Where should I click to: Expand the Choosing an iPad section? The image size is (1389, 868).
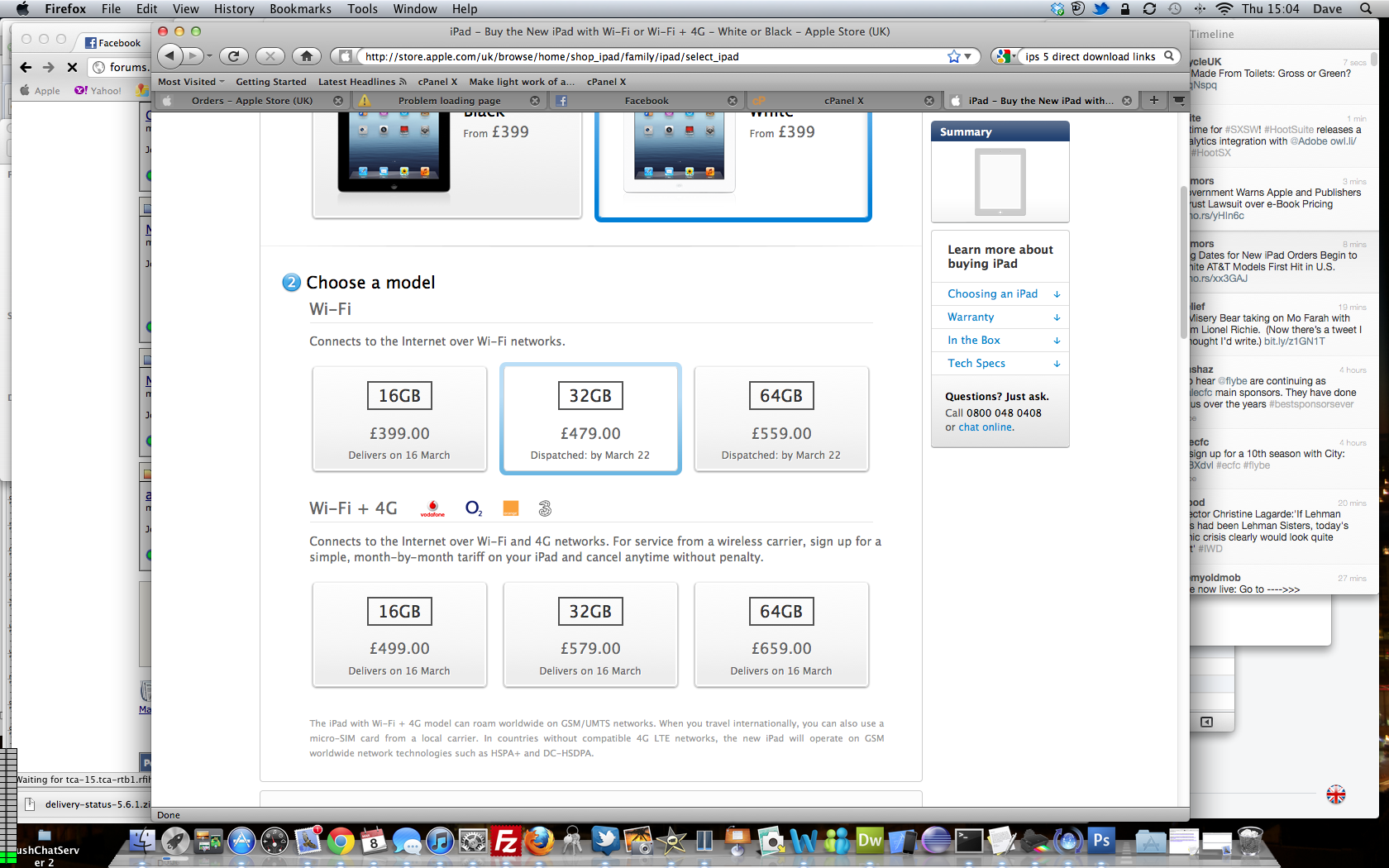[1000, 293]
